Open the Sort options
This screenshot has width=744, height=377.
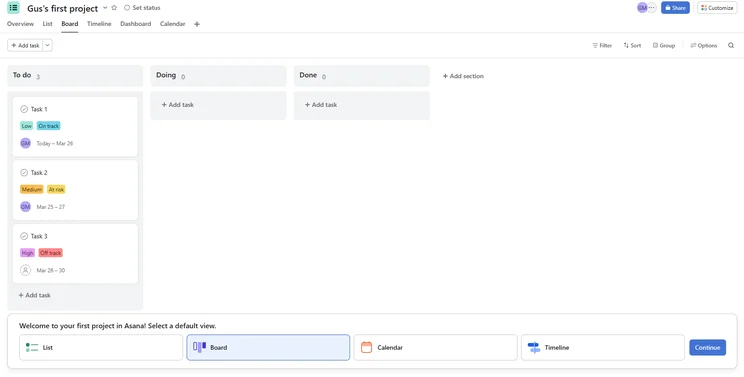tap(632, 46)
